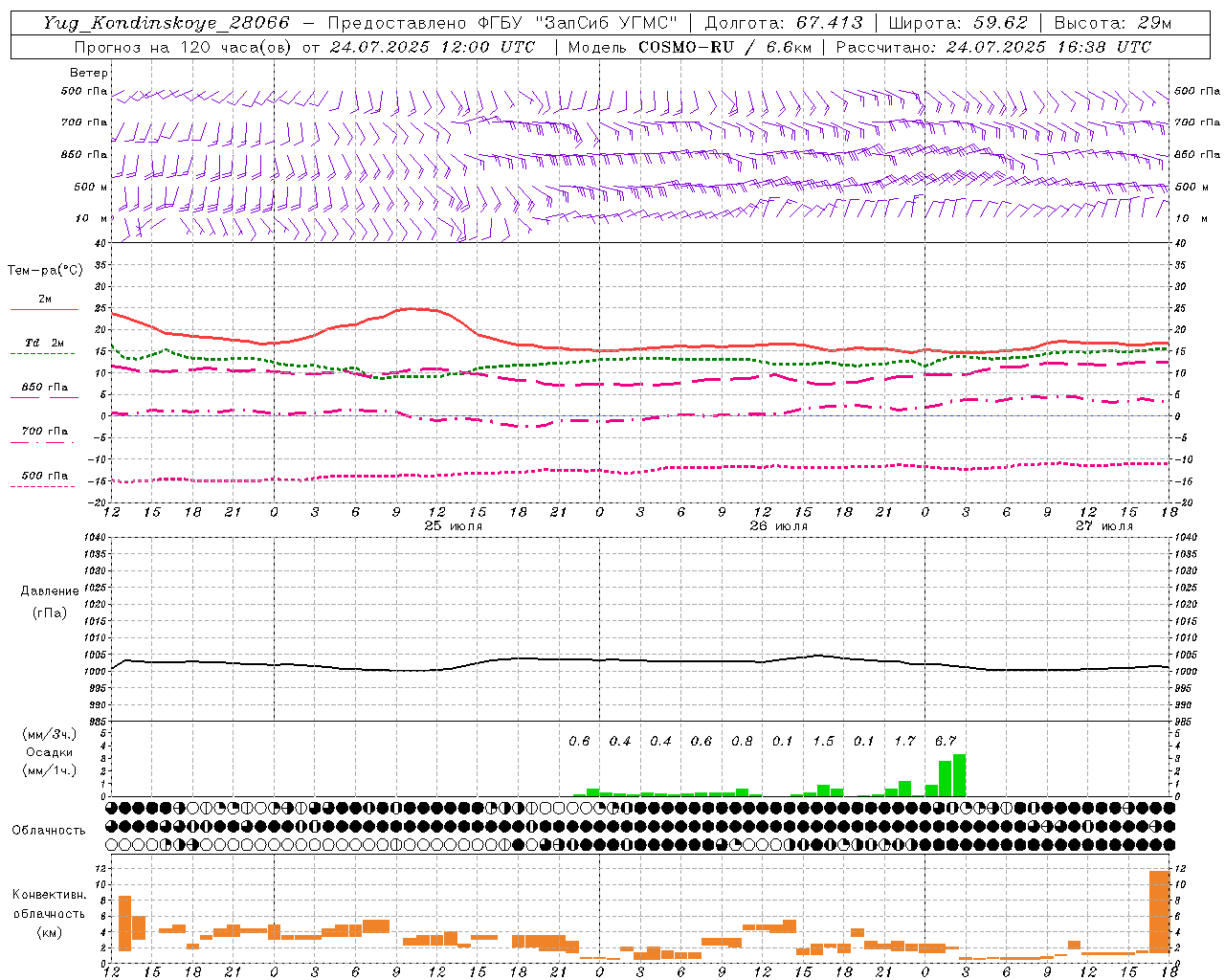Click the 1.7 precipitation total value
Viewport: 1225px width, 980px height.
tap(904, 741)
